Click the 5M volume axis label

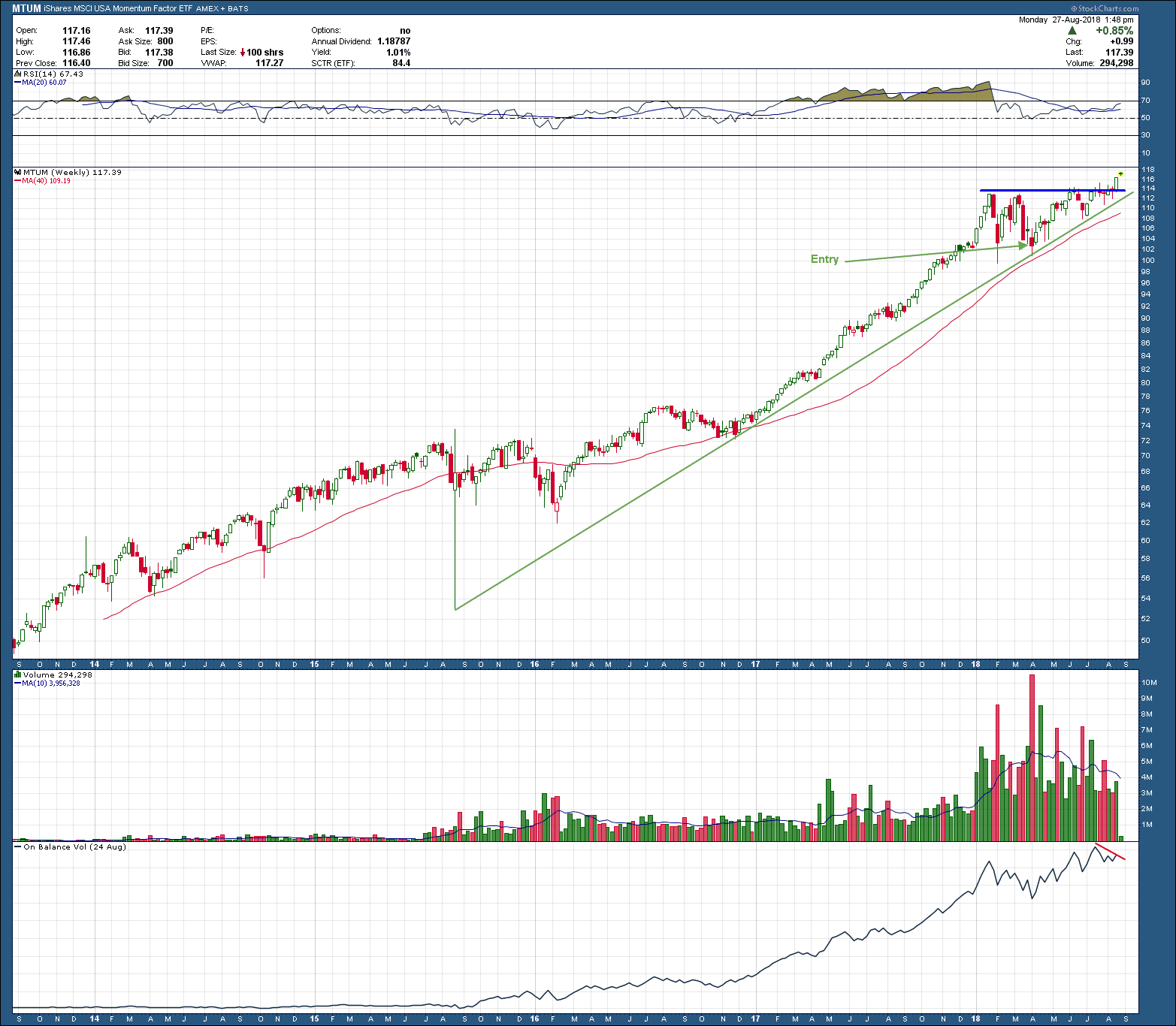1147,762
